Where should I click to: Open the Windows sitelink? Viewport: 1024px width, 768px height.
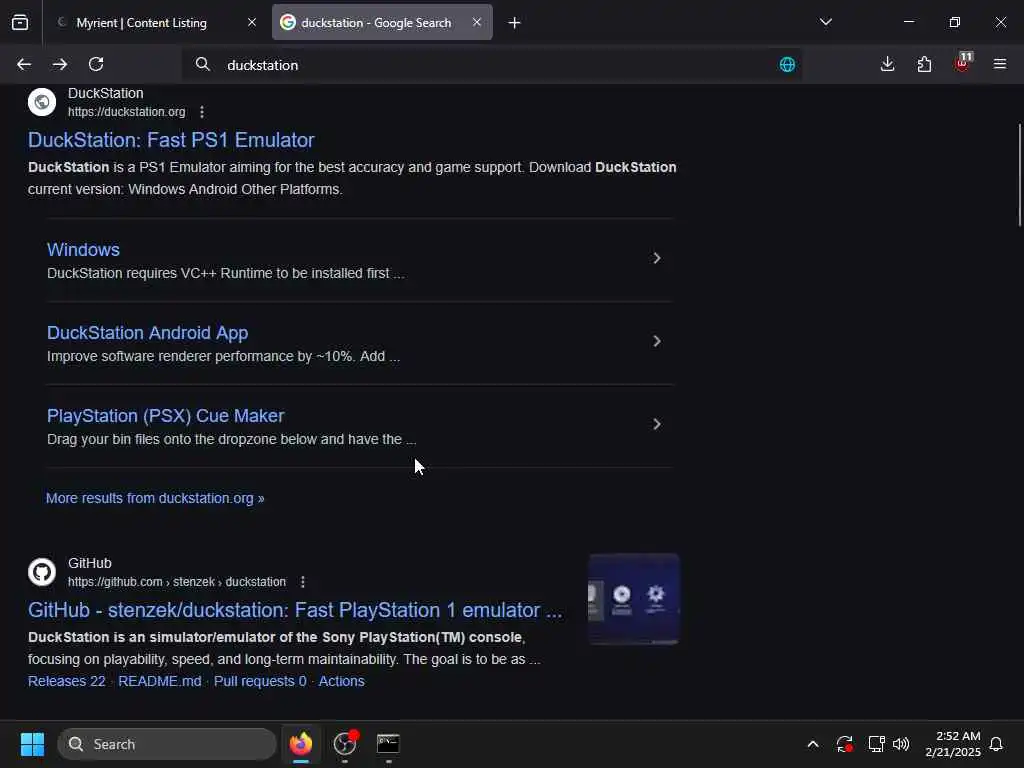click(x=83, y=249)
